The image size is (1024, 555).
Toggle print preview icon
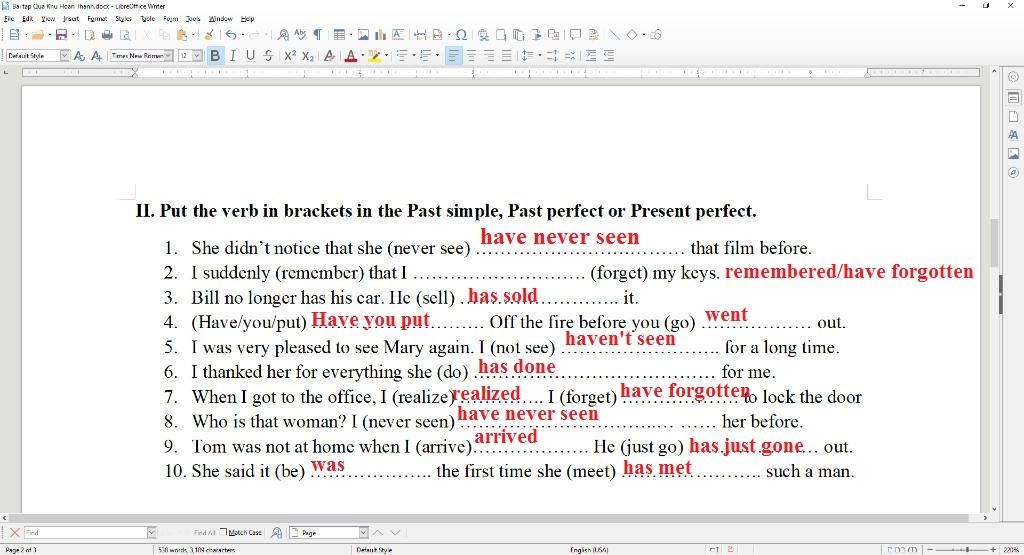pyautogui.click(x=125, y=35)
